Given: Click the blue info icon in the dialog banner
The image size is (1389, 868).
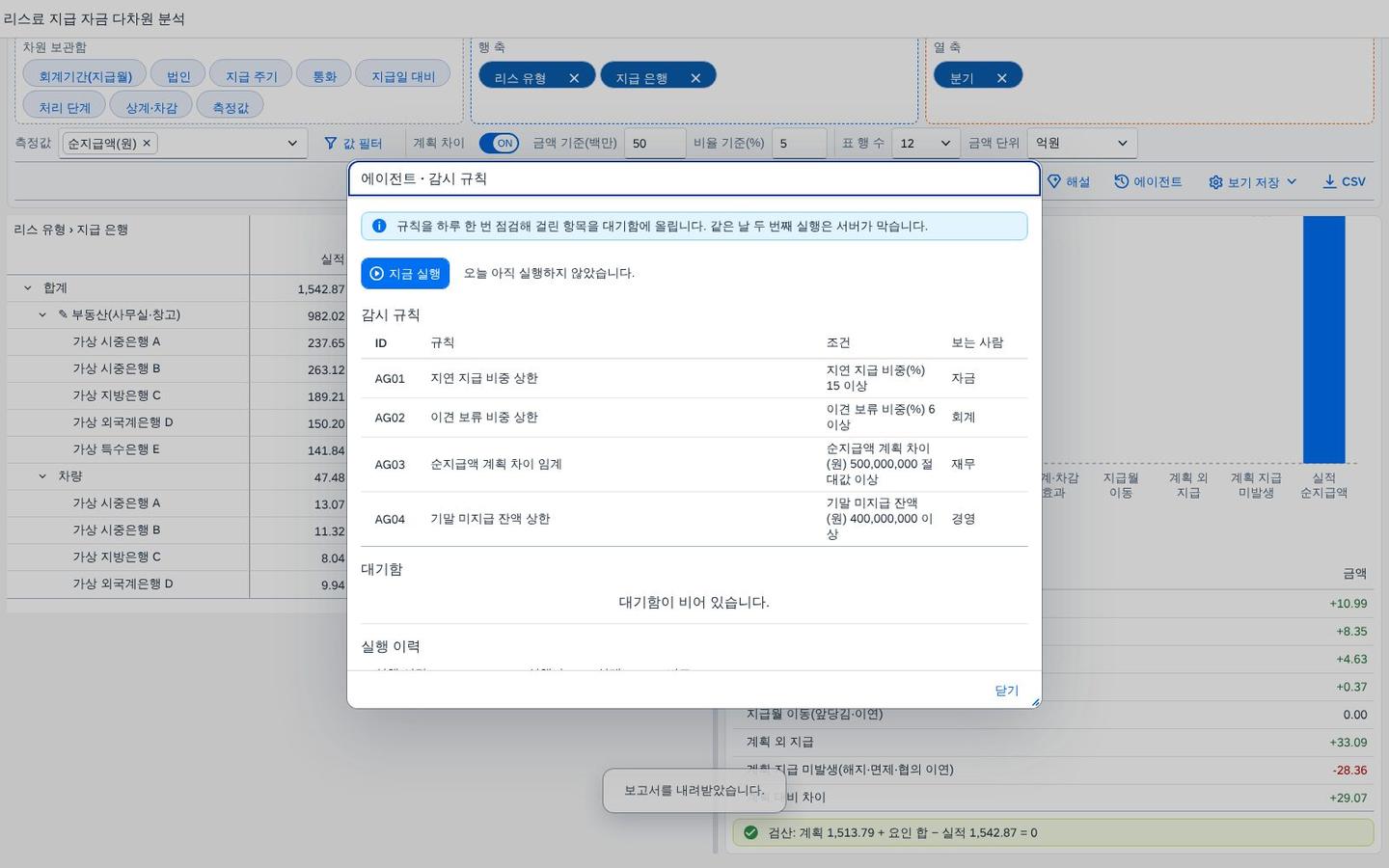Looking at the screenshot, I should 379,226.
